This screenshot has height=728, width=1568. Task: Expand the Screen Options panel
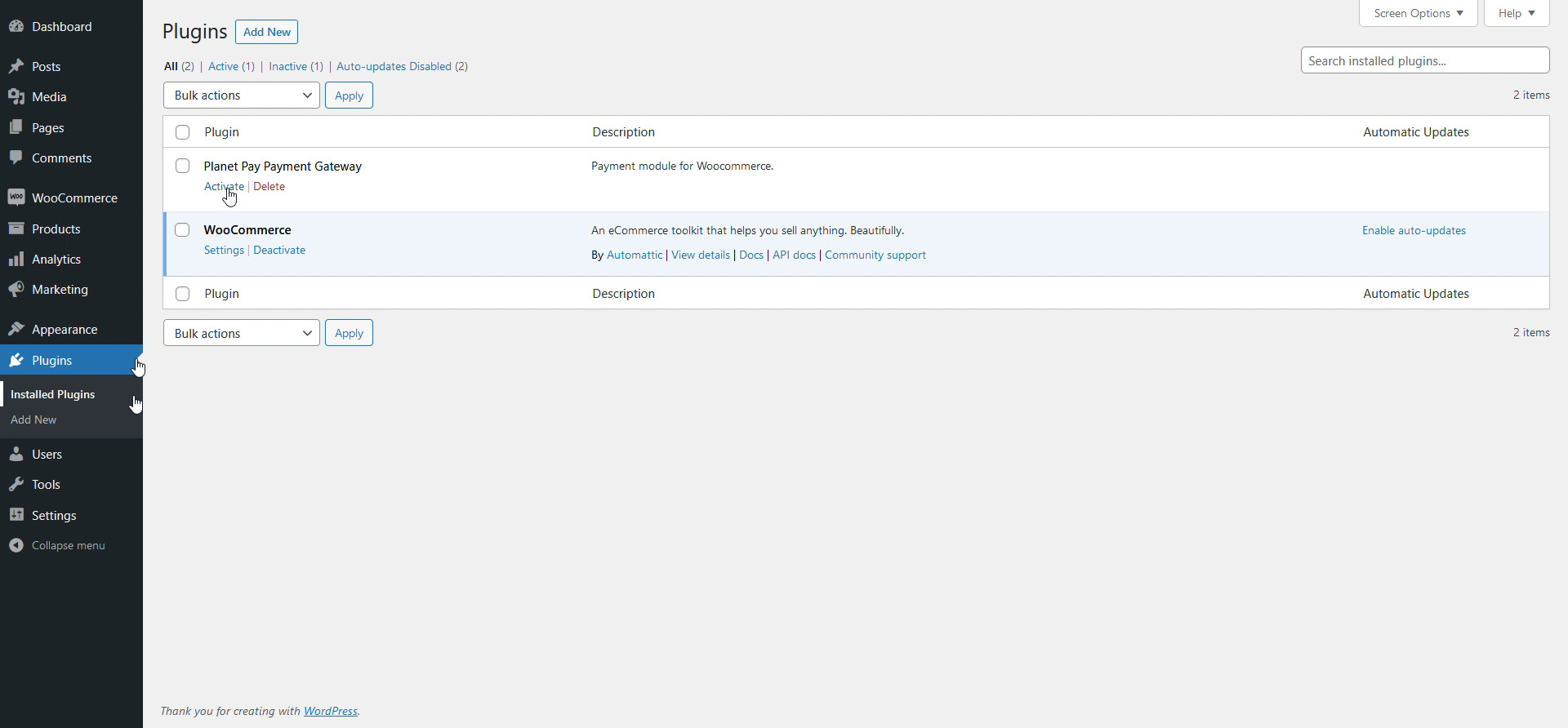coord(1418,13)
